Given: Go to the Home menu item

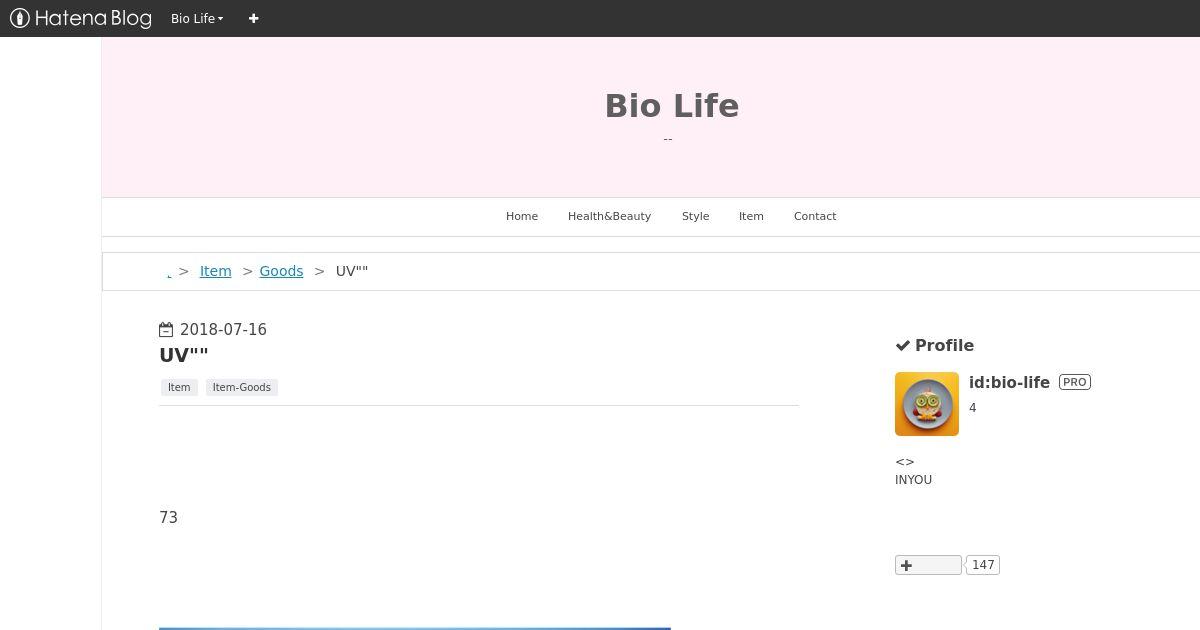Looking at the screenshot, I should (x=522, y=216).
